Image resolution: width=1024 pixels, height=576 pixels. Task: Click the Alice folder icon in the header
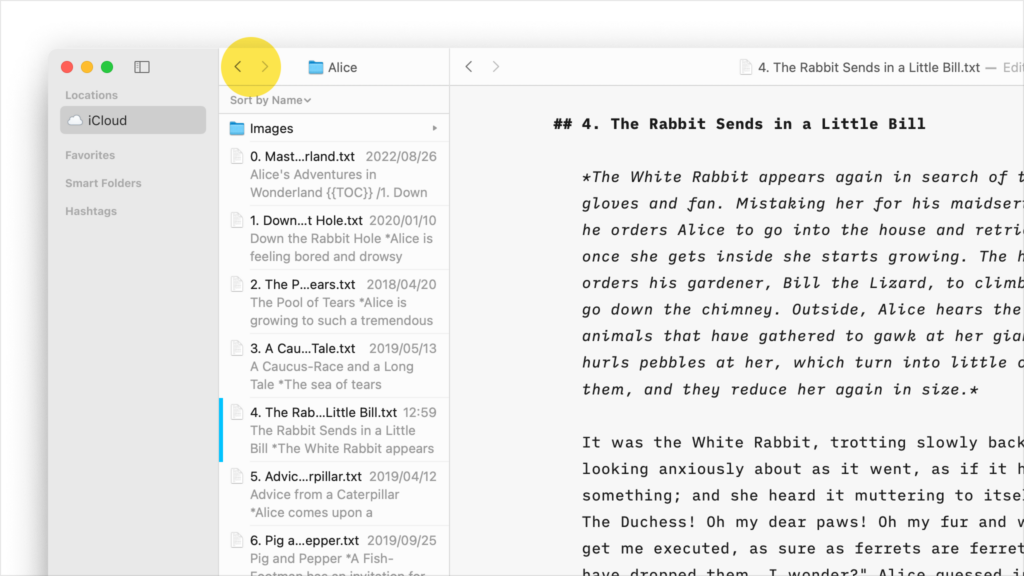click(x=315, y=67)
